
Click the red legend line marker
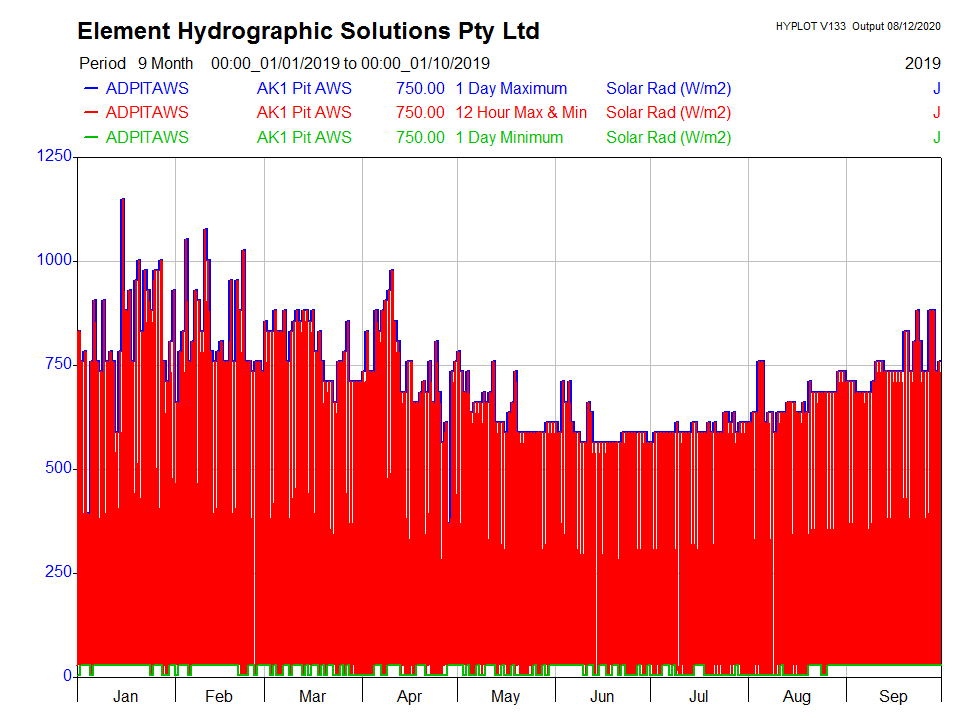pos(90,113)
